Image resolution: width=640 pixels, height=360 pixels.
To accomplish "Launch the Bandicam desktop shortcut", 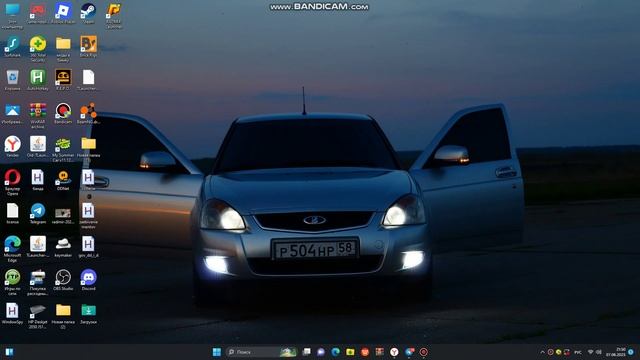I will (63, 113).
